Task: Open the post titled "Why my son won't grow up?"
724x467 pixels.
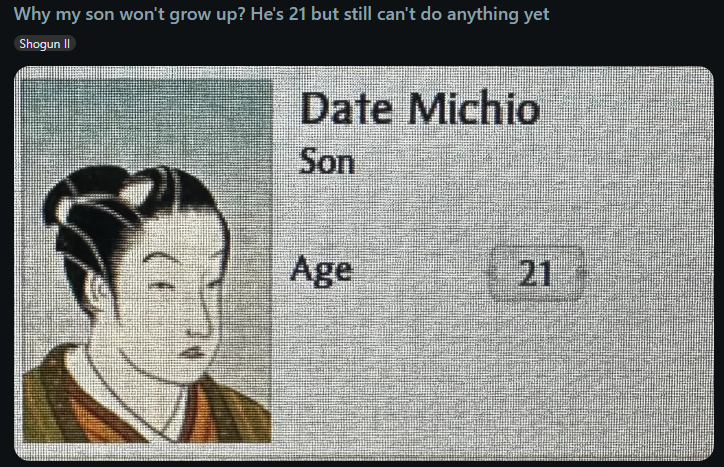Action: [x=281, y=14]
